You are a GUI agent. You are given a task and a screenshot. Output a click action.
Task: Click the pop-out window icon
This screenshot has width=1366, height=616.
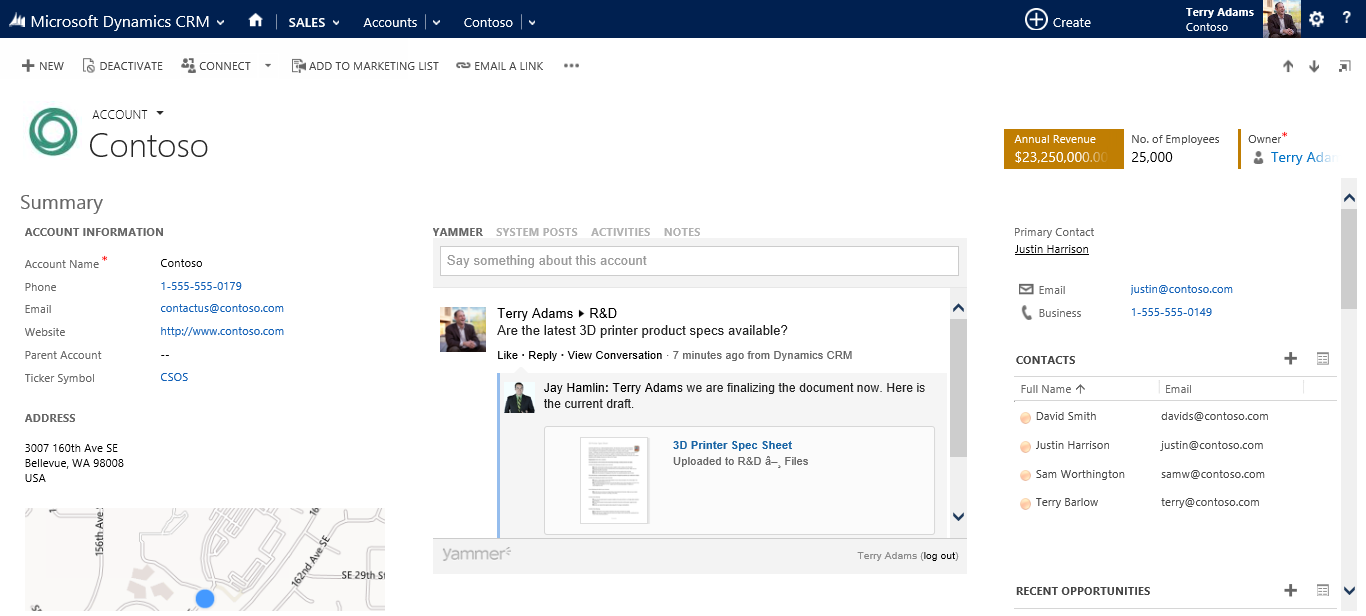[1344, 66]
